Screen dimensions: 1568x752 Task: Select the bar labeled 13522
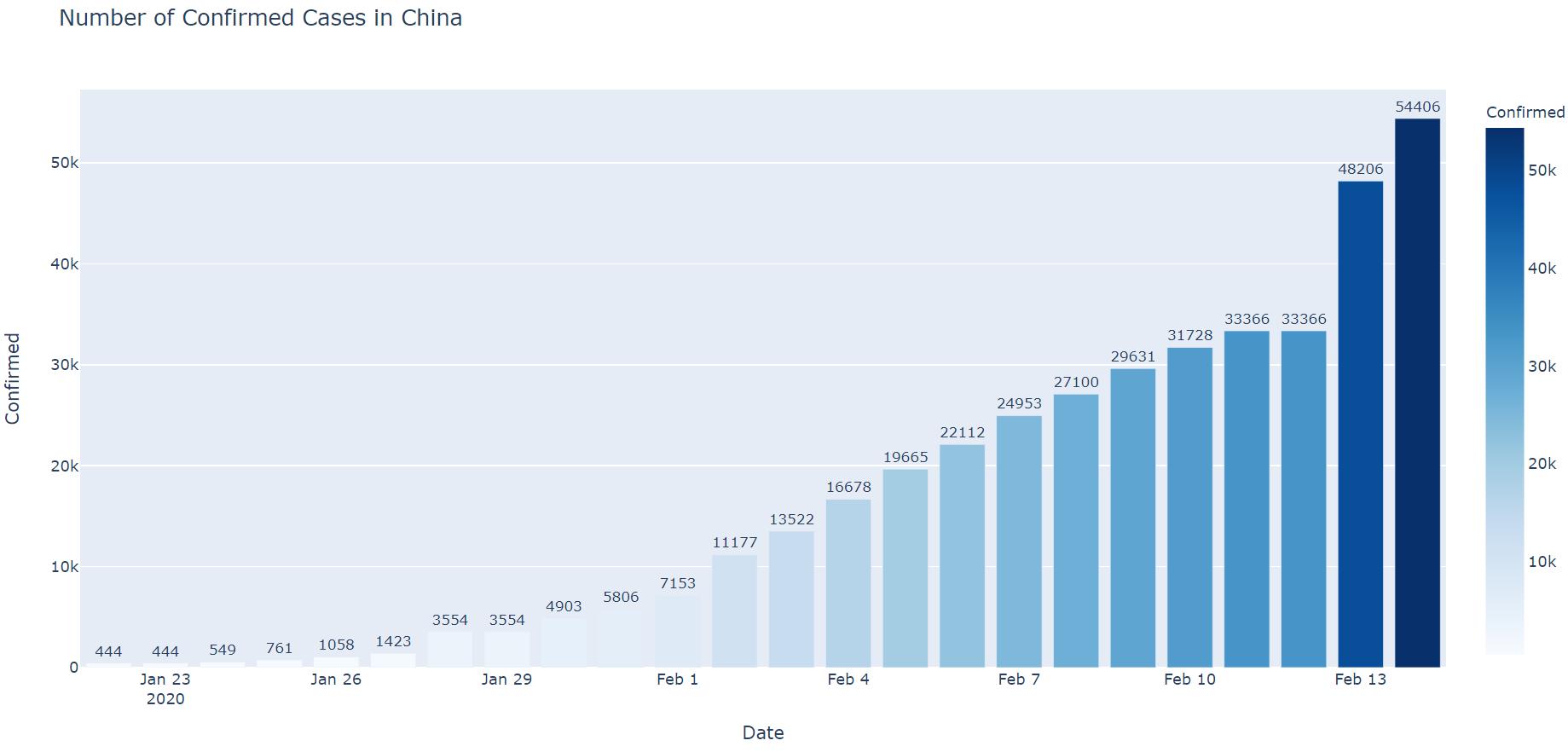[791, 599]
